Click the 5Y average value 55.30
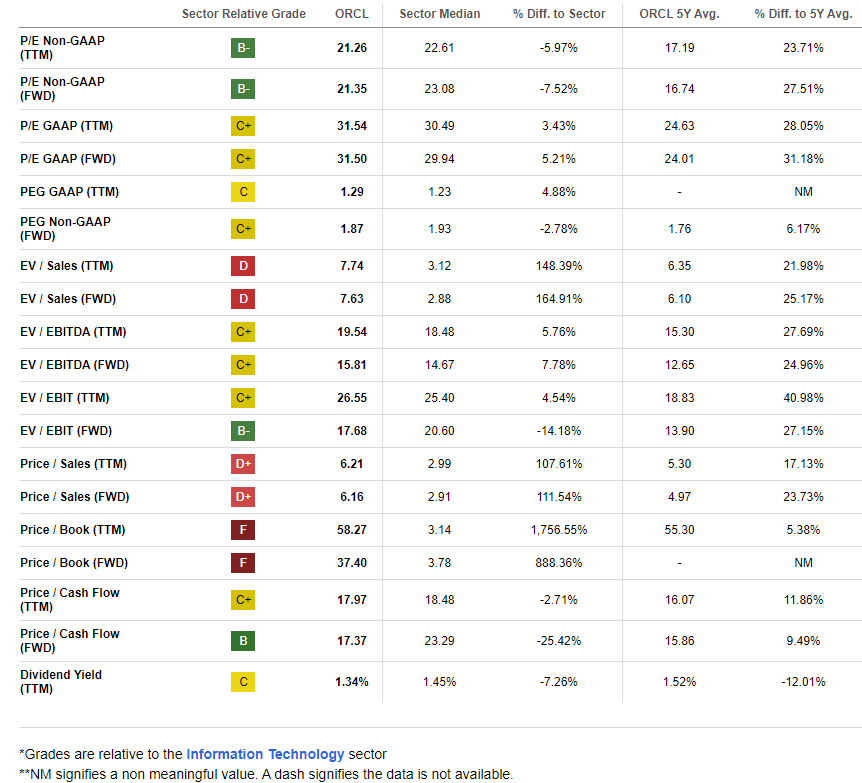The width and height of the screenshot is (862, 783). 679,530
